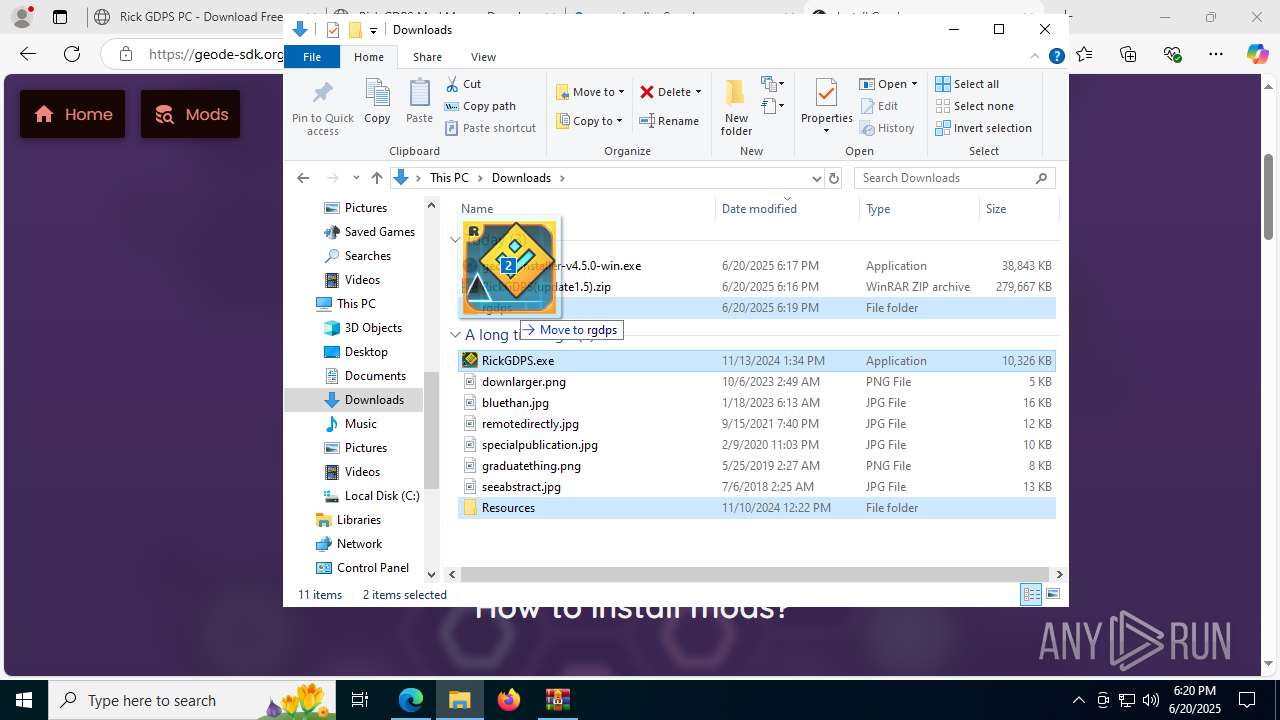Expand the Open dropdown arrow

click(914, 84)
